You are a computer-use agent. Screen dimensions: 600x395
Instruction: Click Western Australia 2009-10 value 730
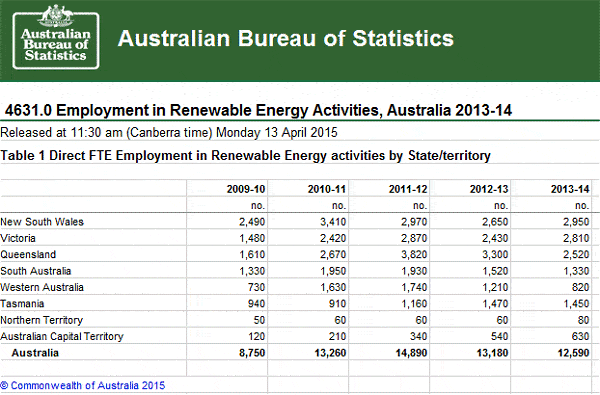256,287
